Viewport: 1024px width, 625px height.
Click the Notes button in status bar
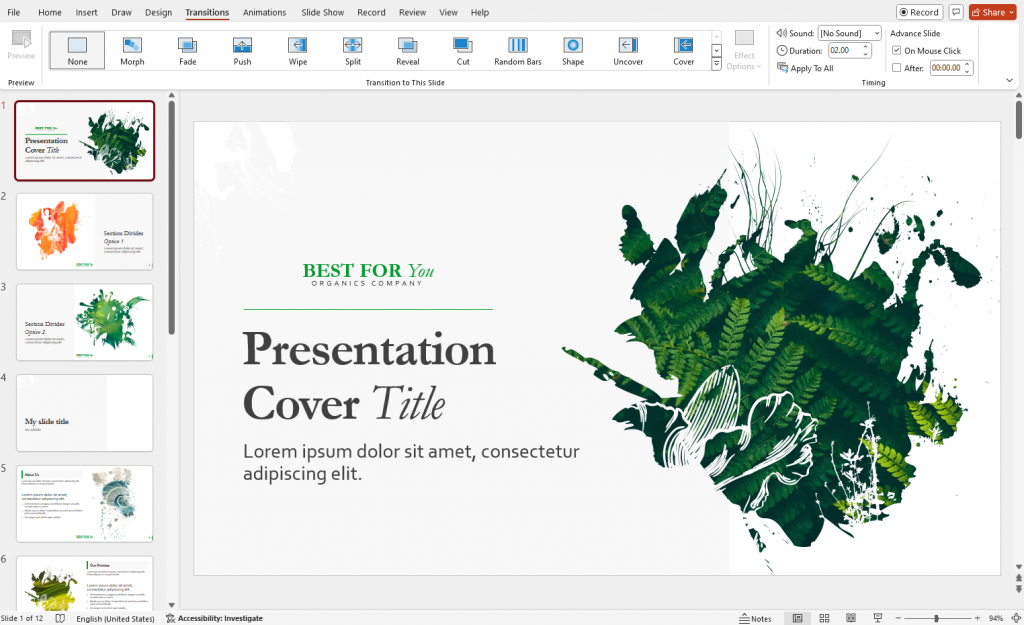pos(755,618)
